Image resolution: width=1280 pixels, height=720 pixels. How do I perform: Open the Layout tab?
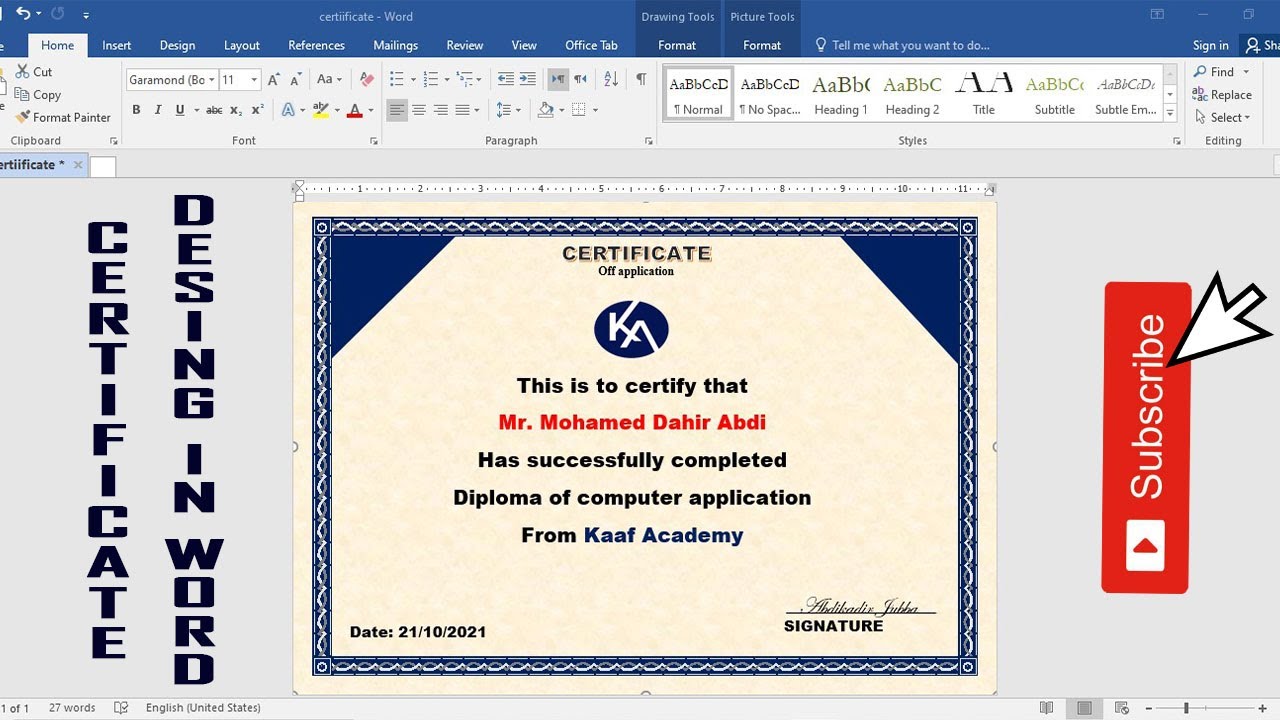[x=241, y=45]
